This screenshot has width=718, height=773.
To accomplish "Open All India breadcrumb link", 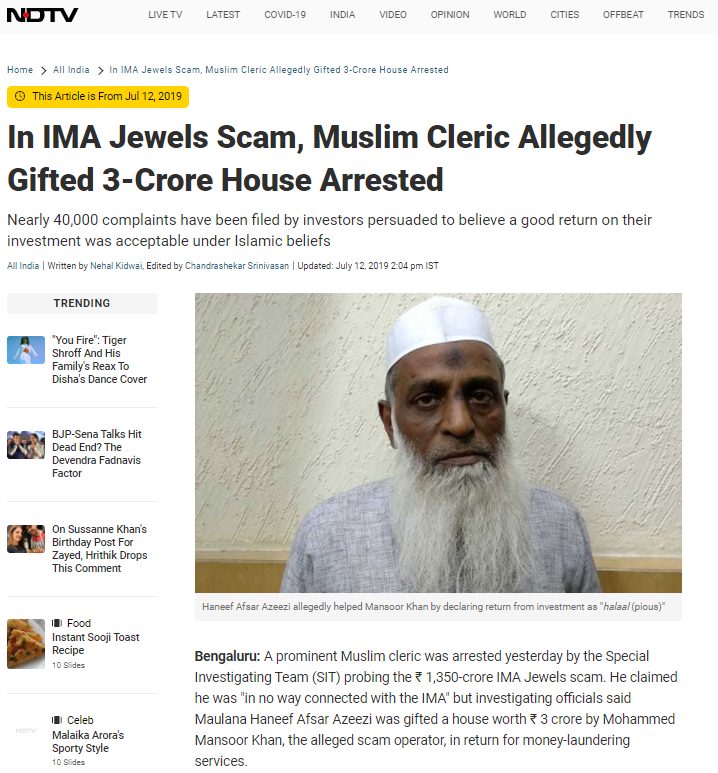I will [x=72, y=70].
